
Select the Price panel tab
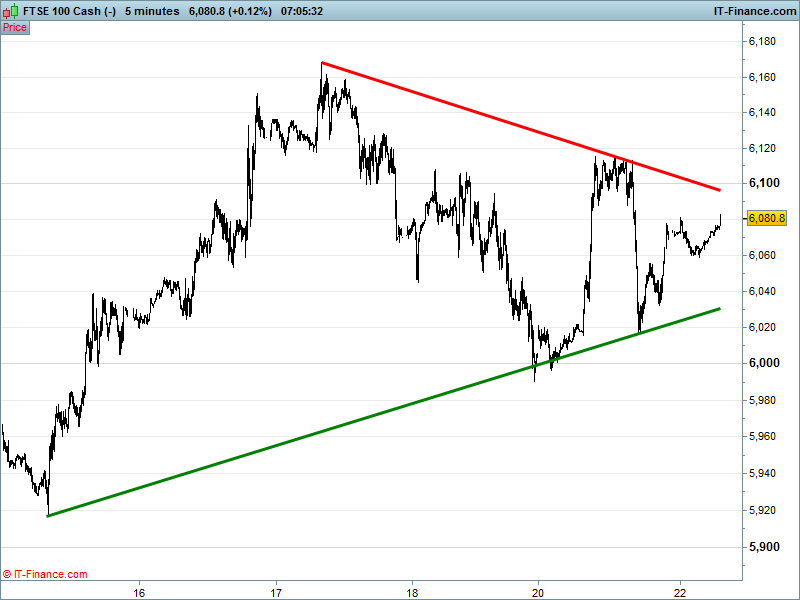point(15,28)
